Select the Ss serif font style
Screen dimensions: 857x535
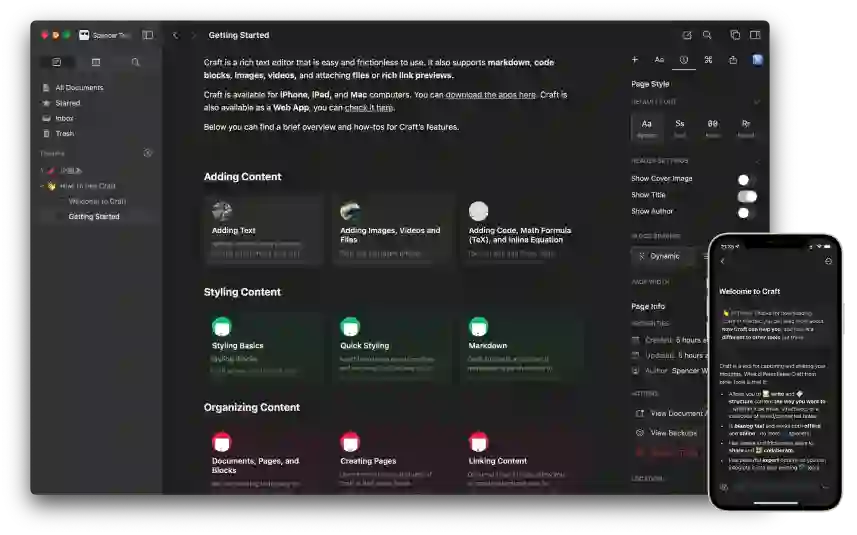tap(679, 128)
